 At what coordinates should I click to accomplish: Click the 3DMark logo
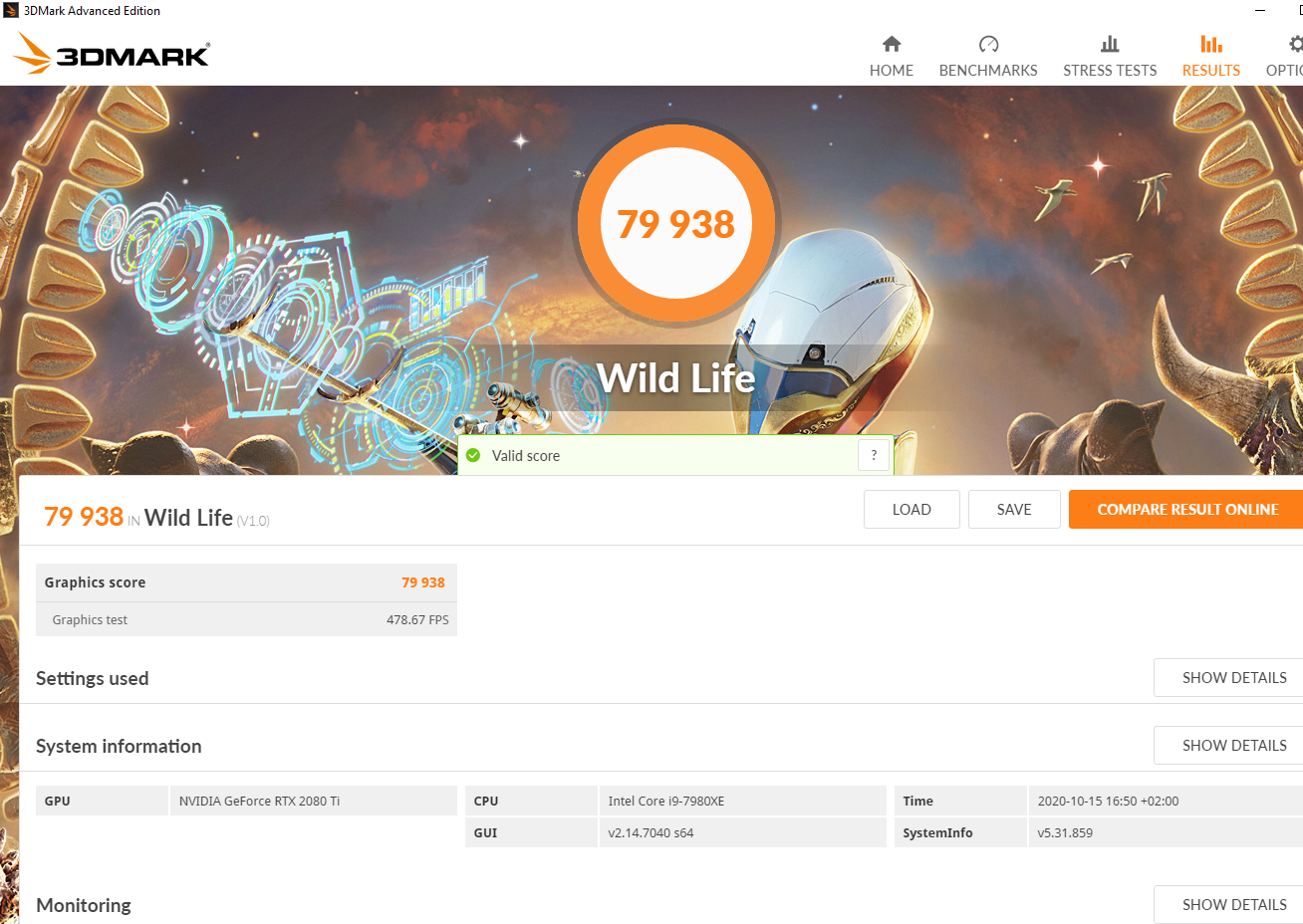112,54
